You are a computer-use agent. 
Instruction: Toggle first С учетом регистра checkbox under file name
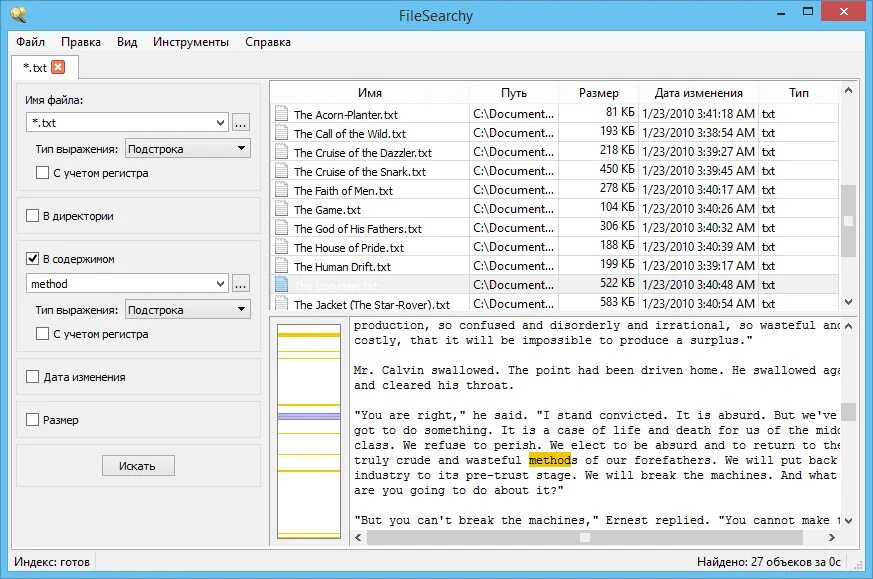[42, 173]
